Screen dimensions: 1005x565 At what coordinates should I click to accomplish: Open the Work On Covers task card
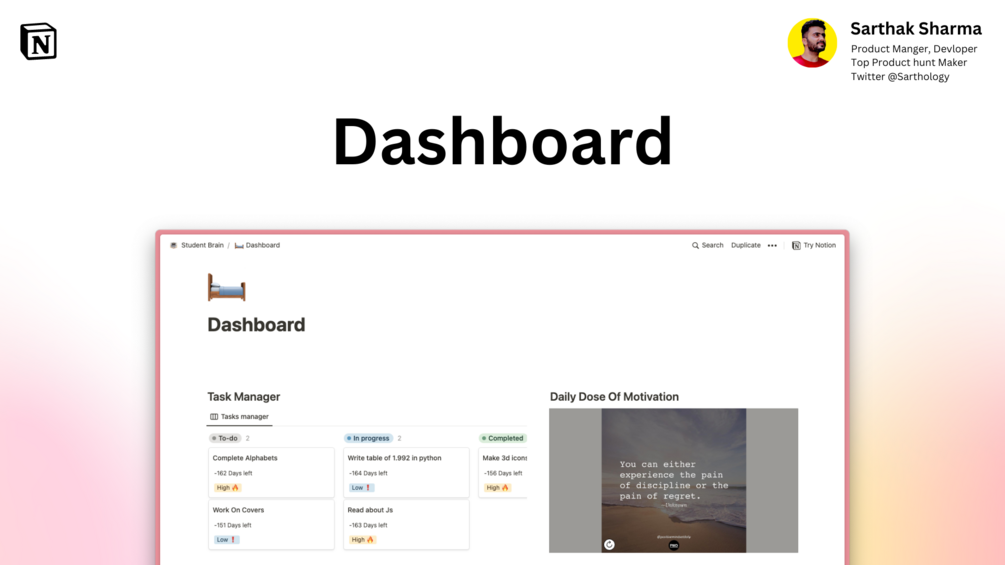coord(271,525)
